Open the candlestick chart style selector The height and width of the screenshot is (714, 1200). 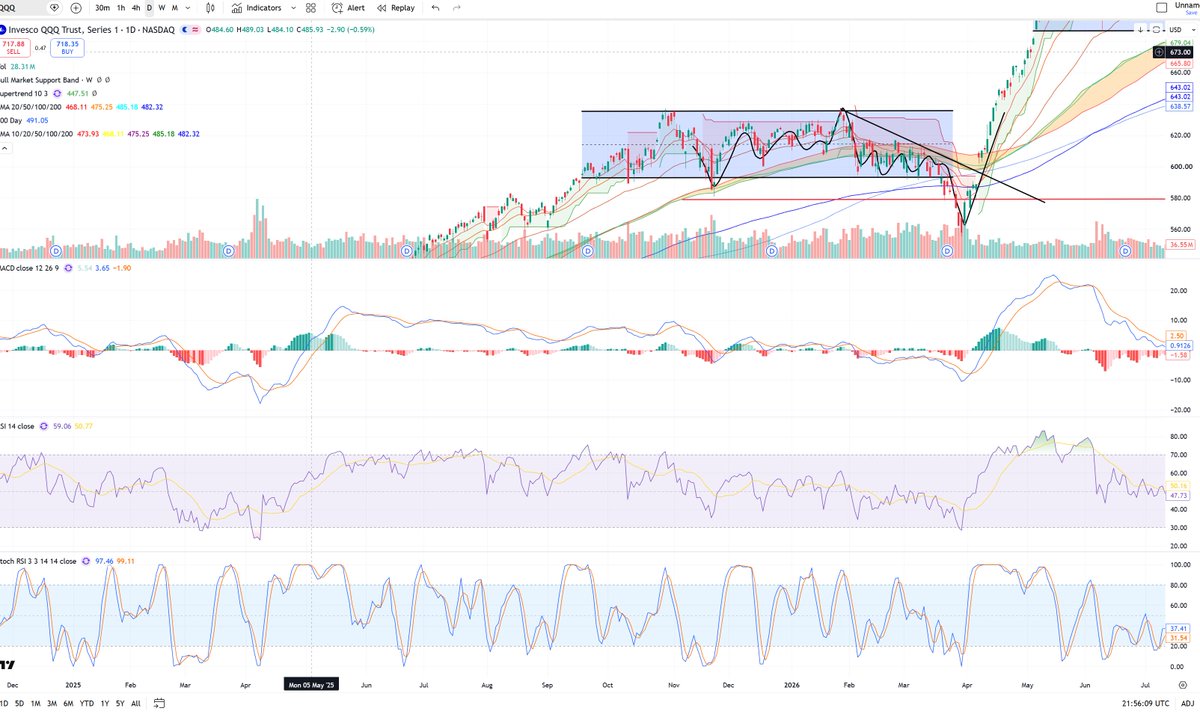click(x=210, y=8)
